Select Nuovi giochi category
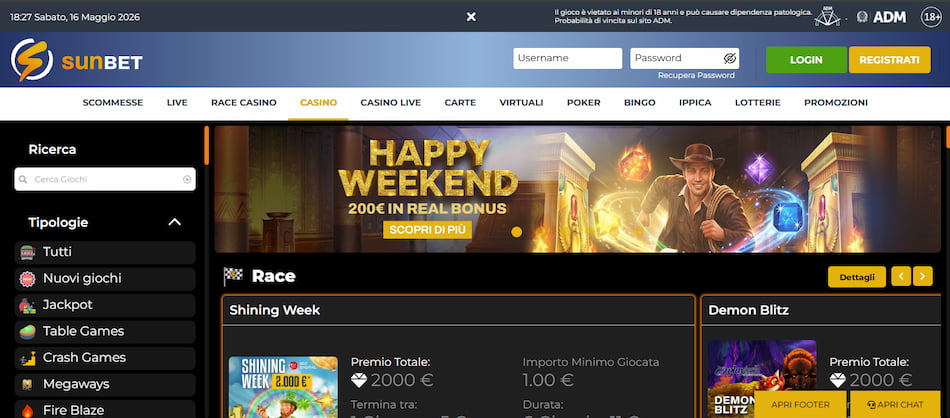950x418 pixels. click(105, 279)
